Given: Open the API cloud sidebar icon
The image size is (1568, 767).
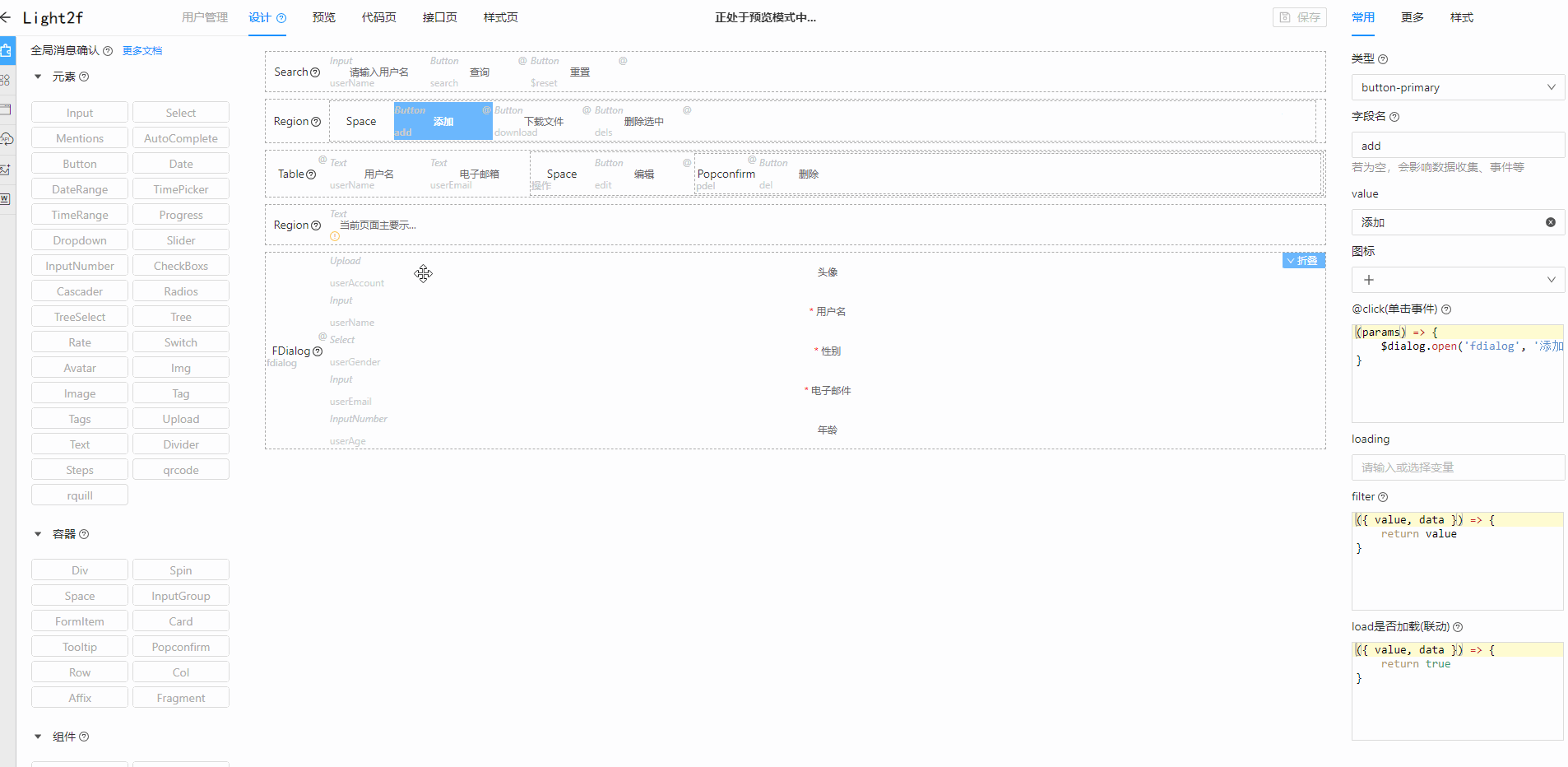Looking at the screenshot, I should (7, 140).
